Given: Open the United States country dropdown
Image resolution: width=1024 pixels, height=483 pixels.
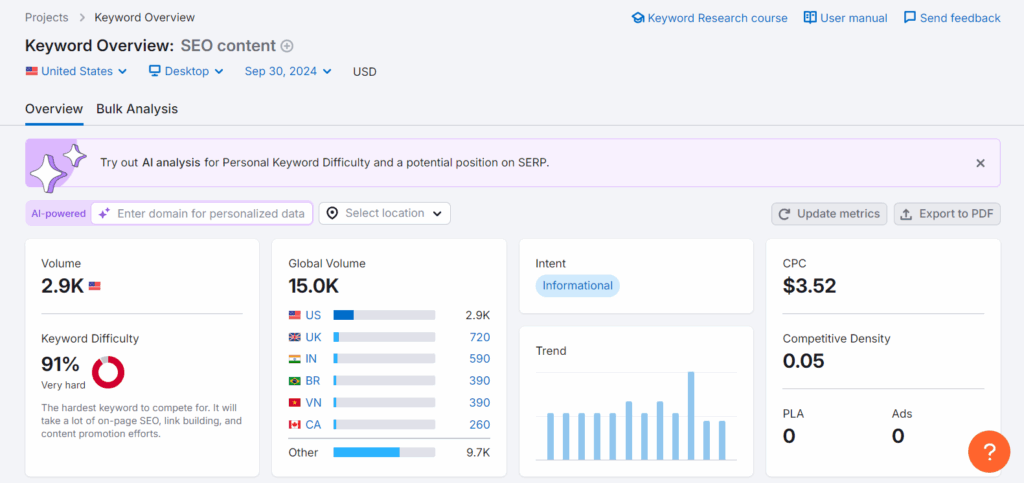Looking at the screenshot, I should (x=76, y=71).
